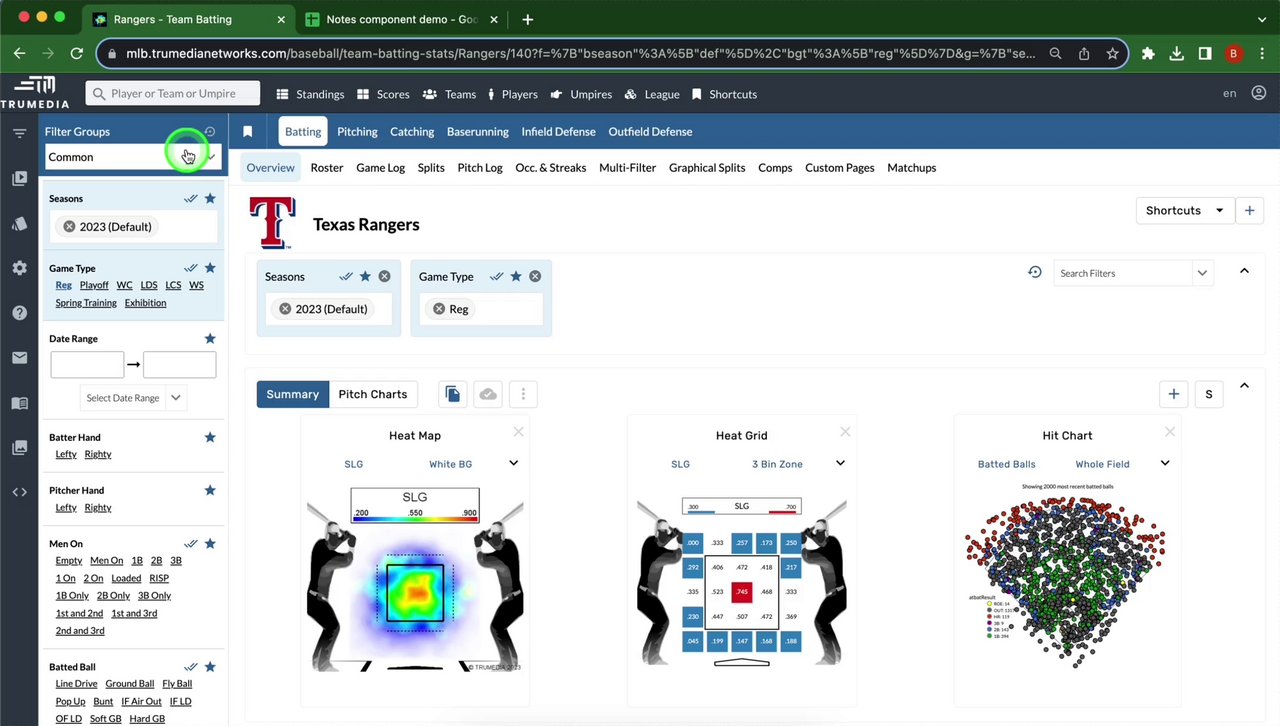The width and height of the screenshot is (1280, 726).
Task: Switch to the Catching tab
Action: (x=412, y=131)
